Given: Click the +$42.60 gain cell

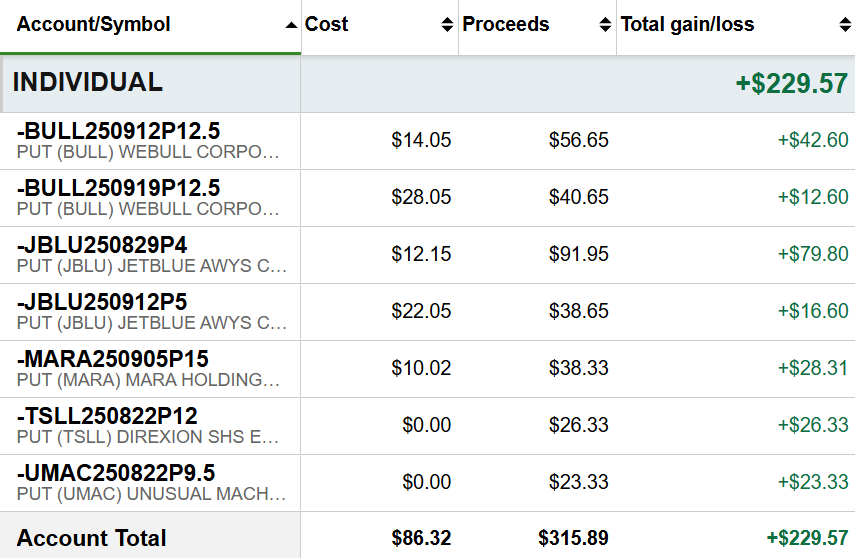Looking at the screenshot, I should pyautogui.click(x=813, y=140).
